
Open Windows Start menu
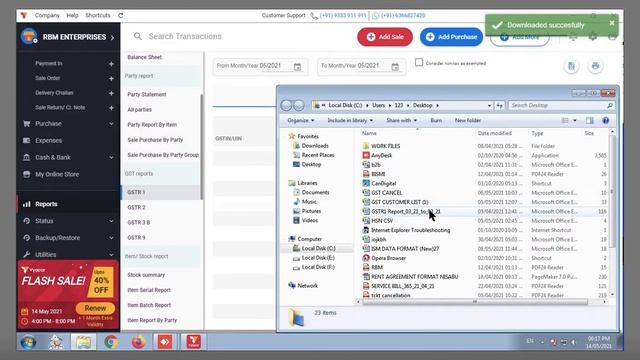[x=29, y=342]
